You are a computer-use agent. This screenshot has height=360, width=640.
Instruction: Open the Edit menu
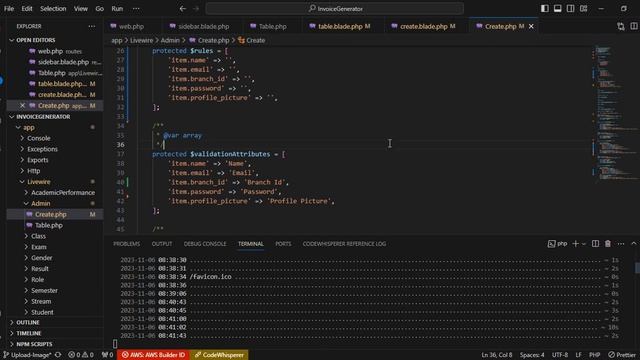(27, 9)
